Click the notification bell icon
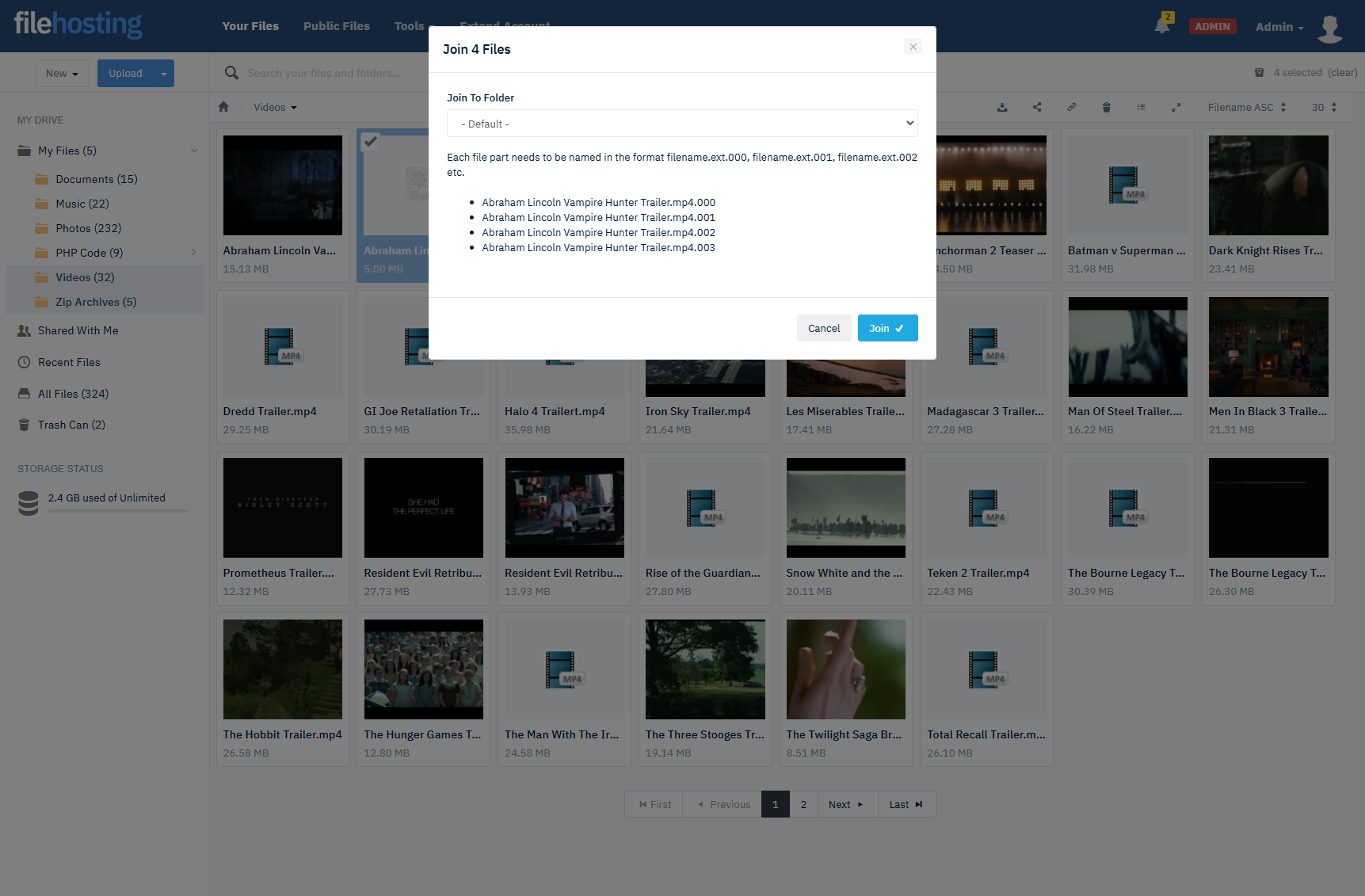Viewport: 1365px width, 896px height. [1161, 25]
